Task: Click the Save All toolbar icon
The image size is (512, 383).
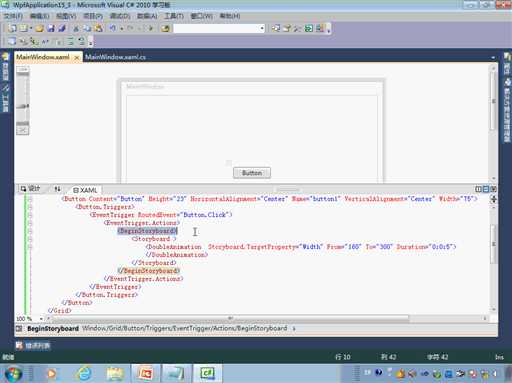Action: click(62, 28)
